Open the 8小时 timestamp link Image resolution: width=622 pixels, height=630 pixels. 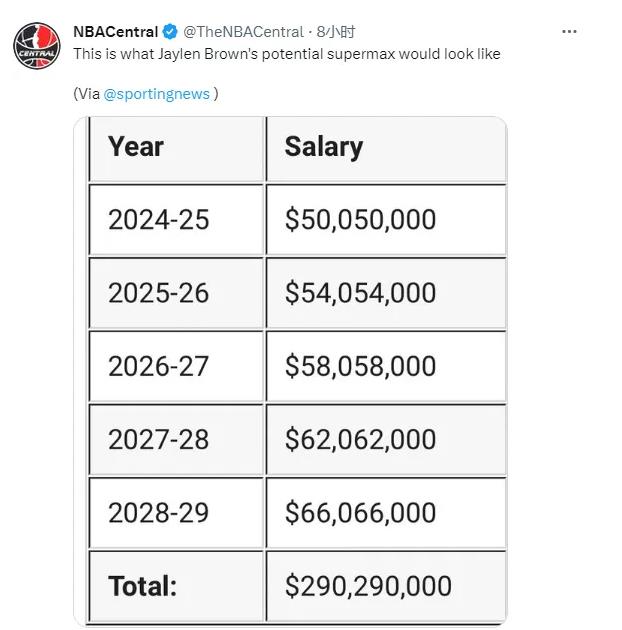coord(336,32)
